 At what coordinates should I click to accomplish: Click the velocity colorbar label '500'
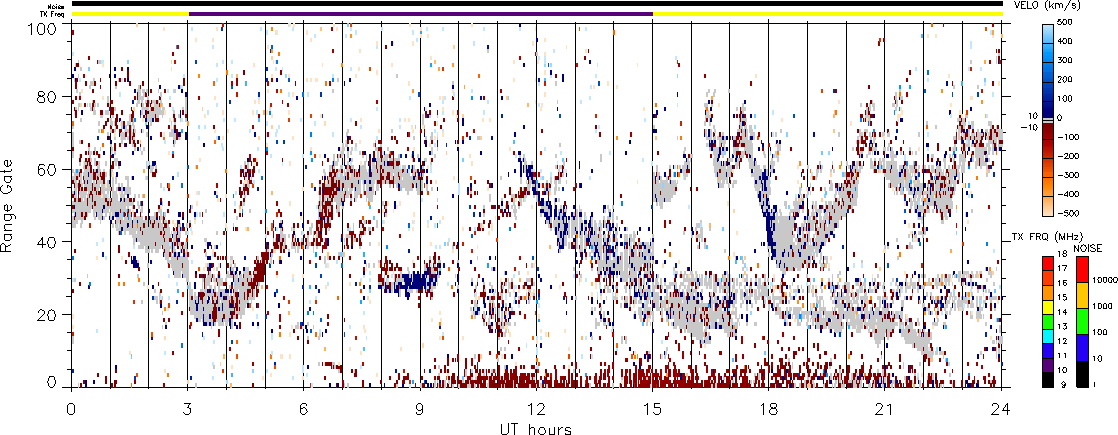point(1066,22)
